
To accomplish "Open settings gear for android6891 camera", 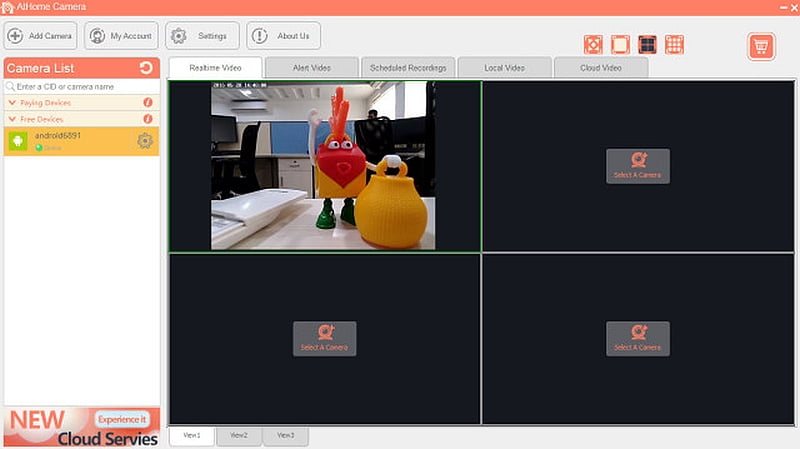I will click(145, 141).
